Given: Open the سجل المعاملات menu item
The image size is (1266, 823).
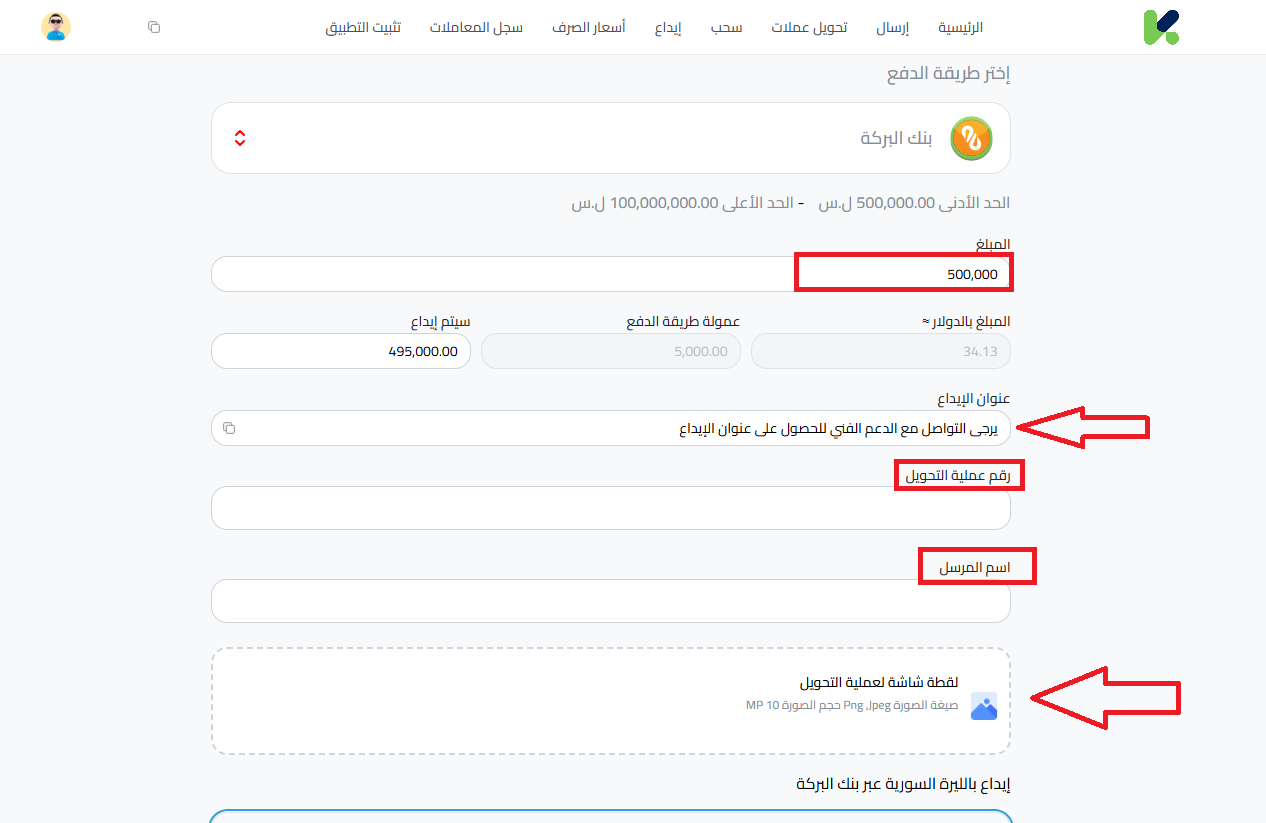Looking at the screenshot, I should (476, 27).
